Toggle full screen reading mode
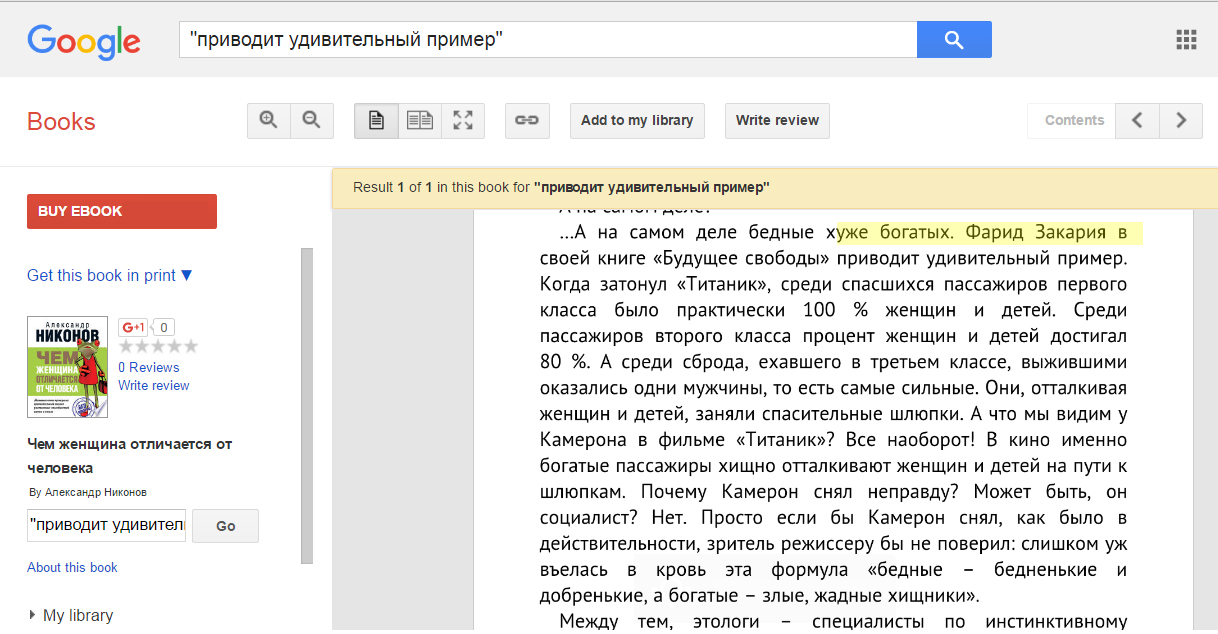Image resolution: width=1218 pixels, height=634 pixels. pyautogui.click(x=463, y=121)
